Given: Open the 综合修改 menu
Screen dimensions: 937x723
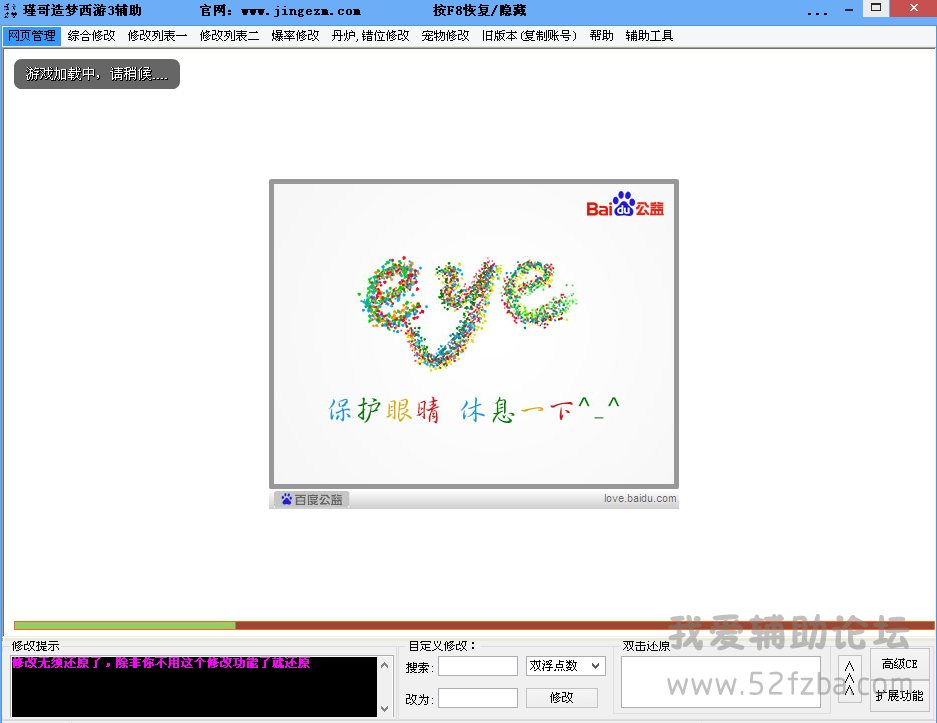Looking at the screenshot, I should pos(91,36).
